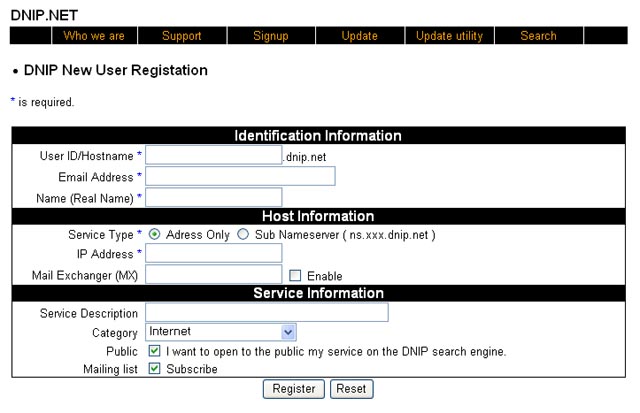Click the Host Information section header
The width and height of the screenshot is (640, 413).
(318, 216)
